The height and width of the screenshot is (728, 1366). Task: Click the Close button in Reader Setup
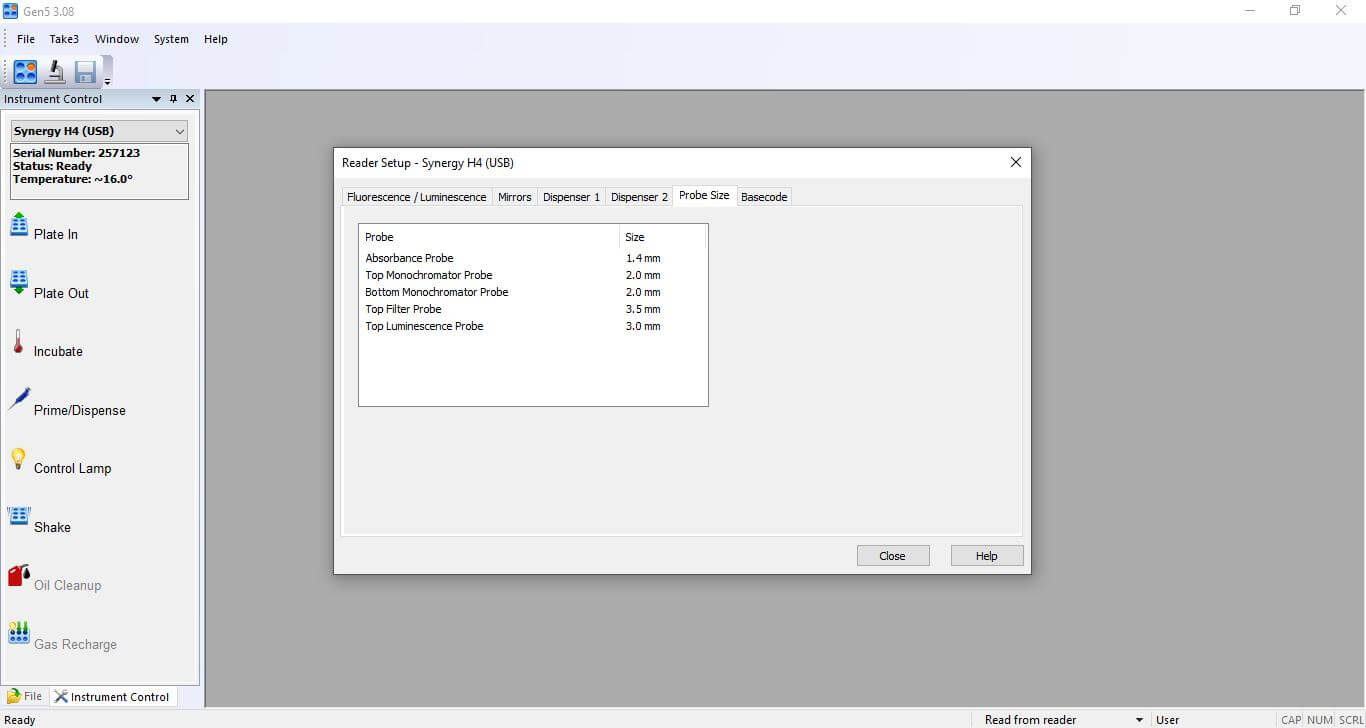click(x=892, y=556)
